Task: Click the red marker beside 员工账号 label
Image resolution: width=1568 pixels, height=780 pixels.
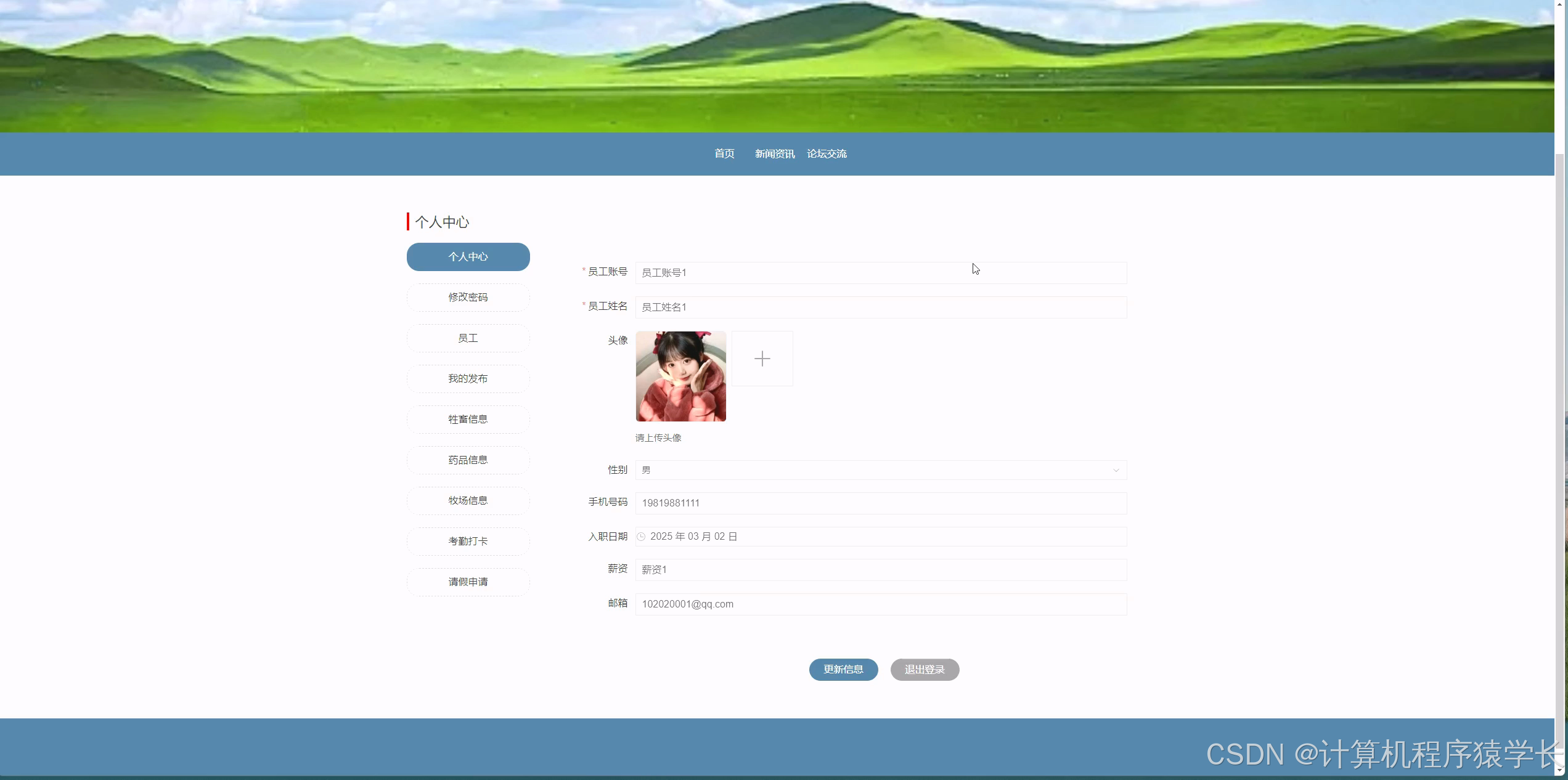Action: tap(583, 270)
